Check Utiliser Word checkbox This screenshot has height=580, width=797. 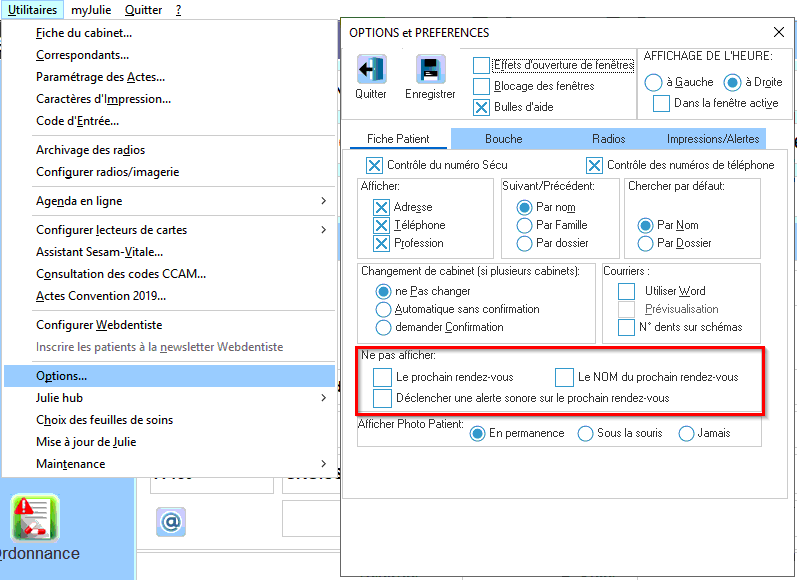pos(626,291)
